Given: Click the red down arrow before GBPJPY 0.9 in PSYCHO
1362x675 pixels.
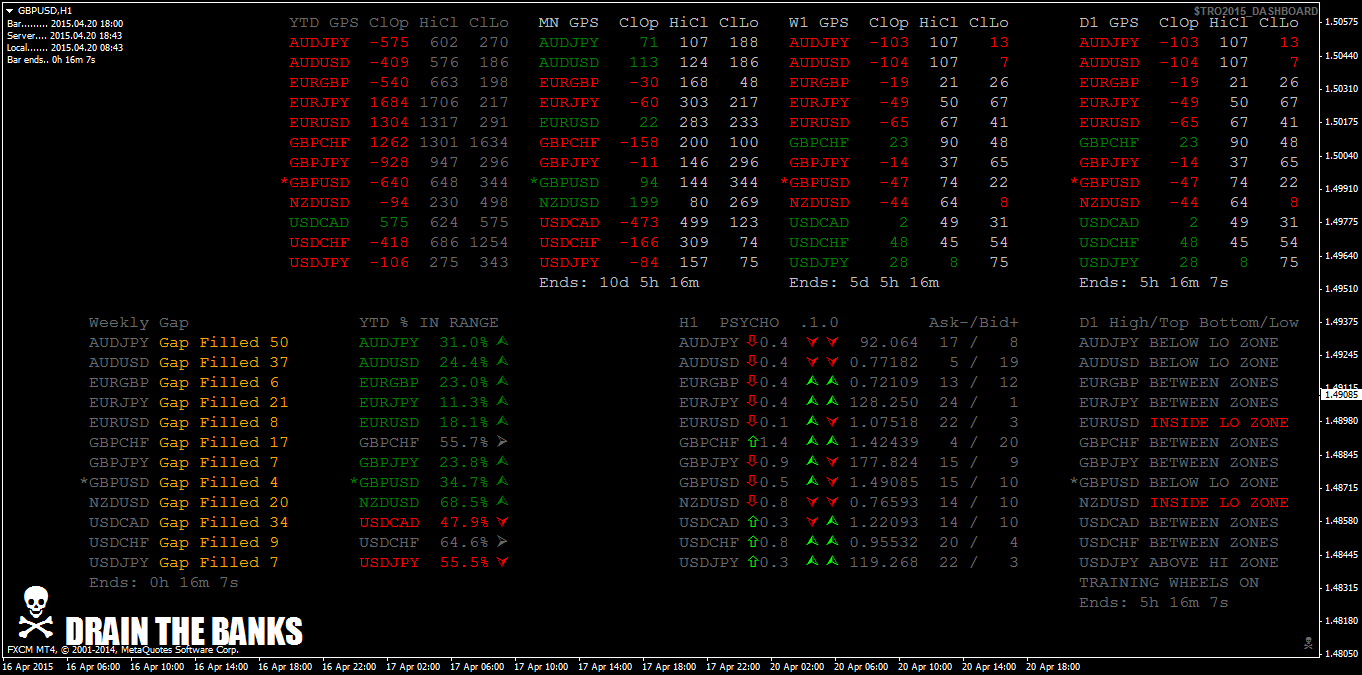Looking at the screenshot, I should 752,462.
